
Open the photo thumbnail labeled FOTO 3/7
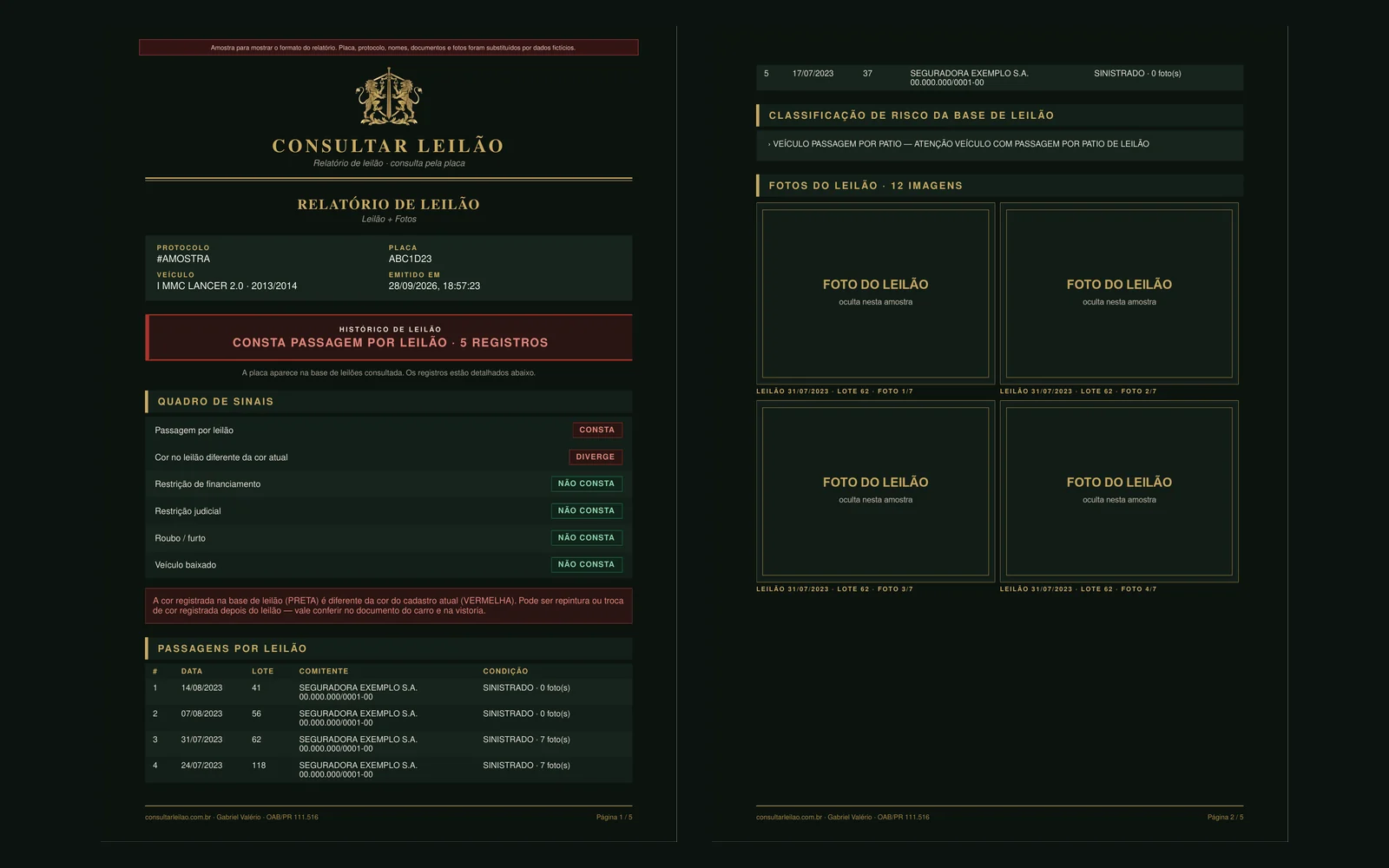tap(875, 491)
